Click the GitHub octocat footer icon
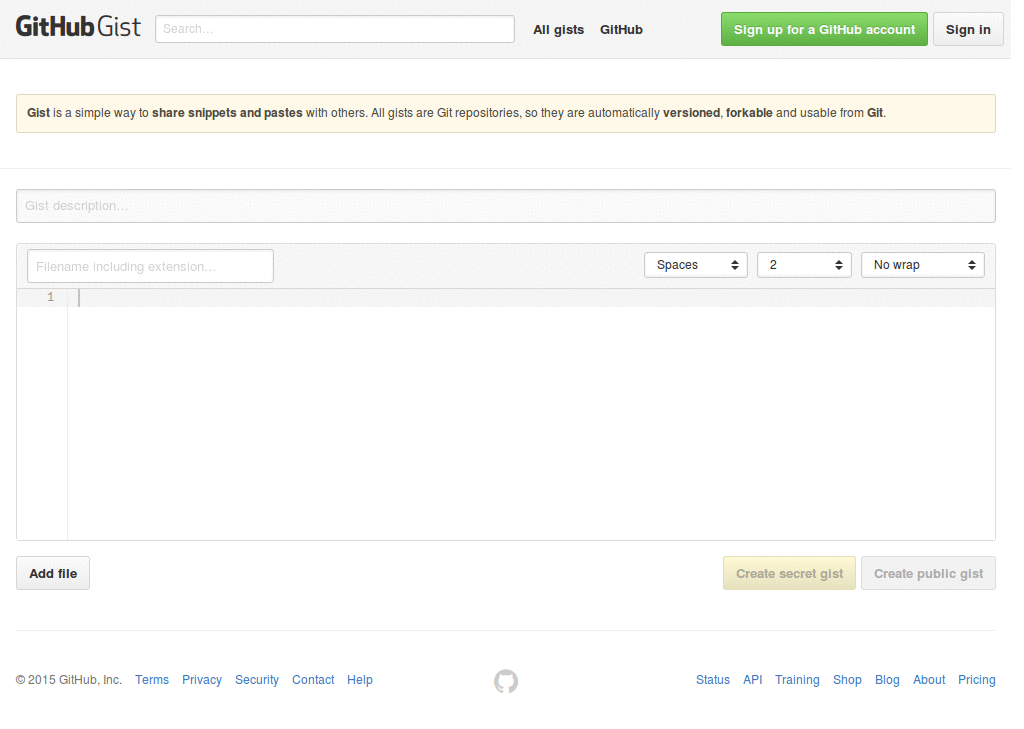Viewport: 1024px width, 729px height. [x=505, y=681]
